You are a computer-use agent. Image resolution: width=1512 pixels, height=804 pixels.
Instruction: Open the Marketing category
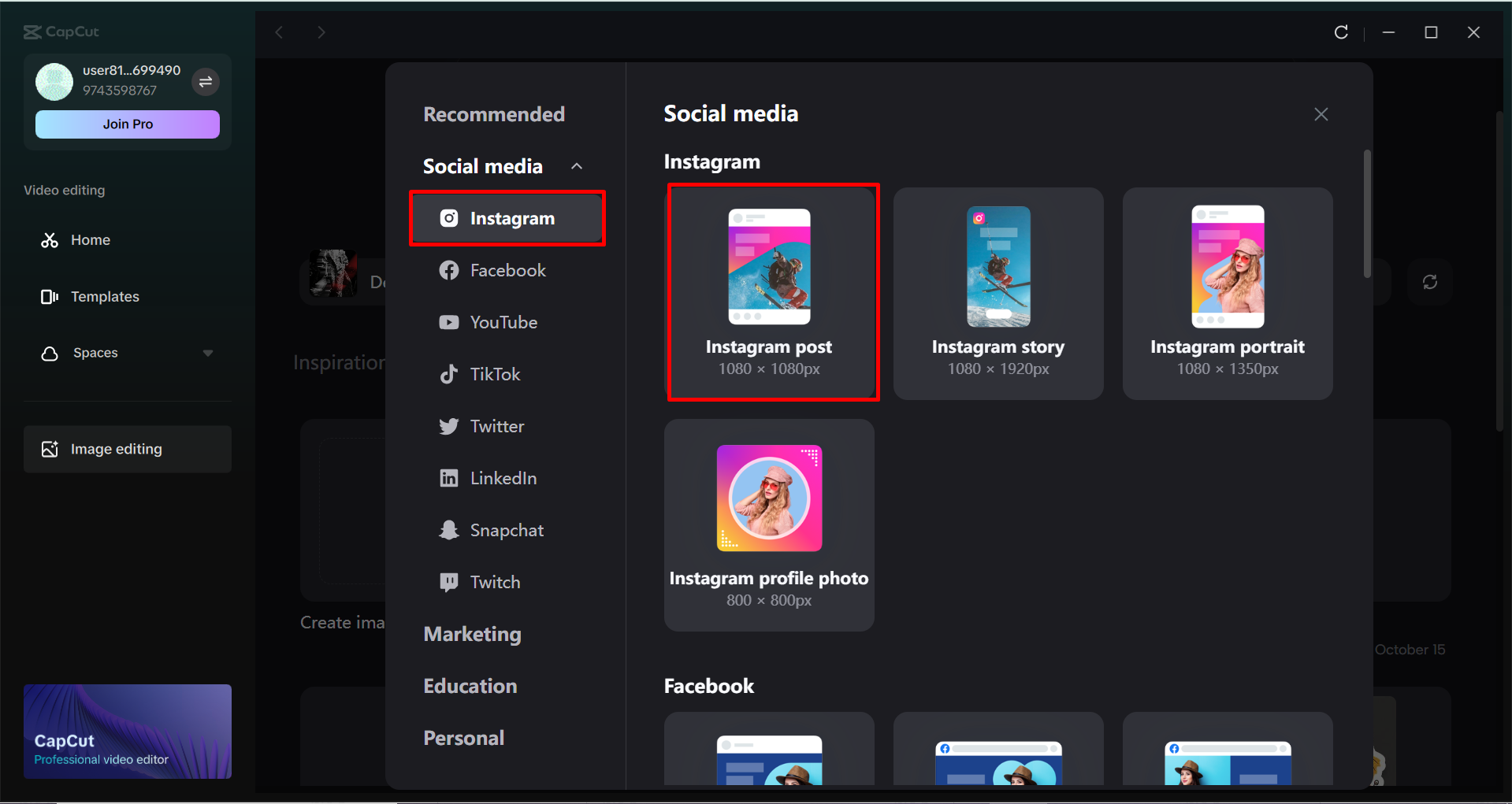tap(472, 634)
